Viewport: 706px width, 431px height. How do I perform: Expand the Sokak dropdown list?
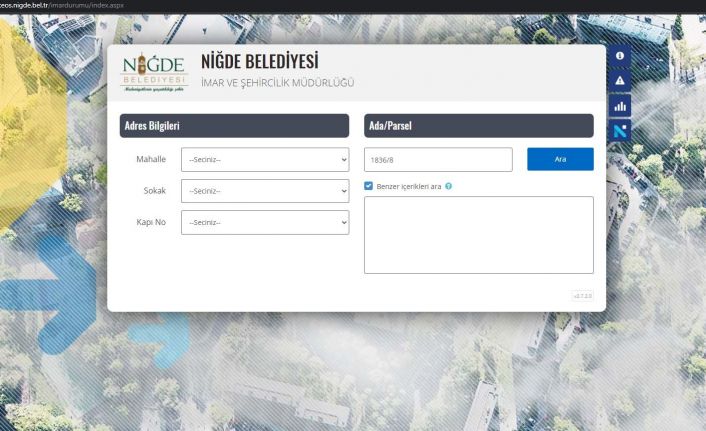pos(264,191)
